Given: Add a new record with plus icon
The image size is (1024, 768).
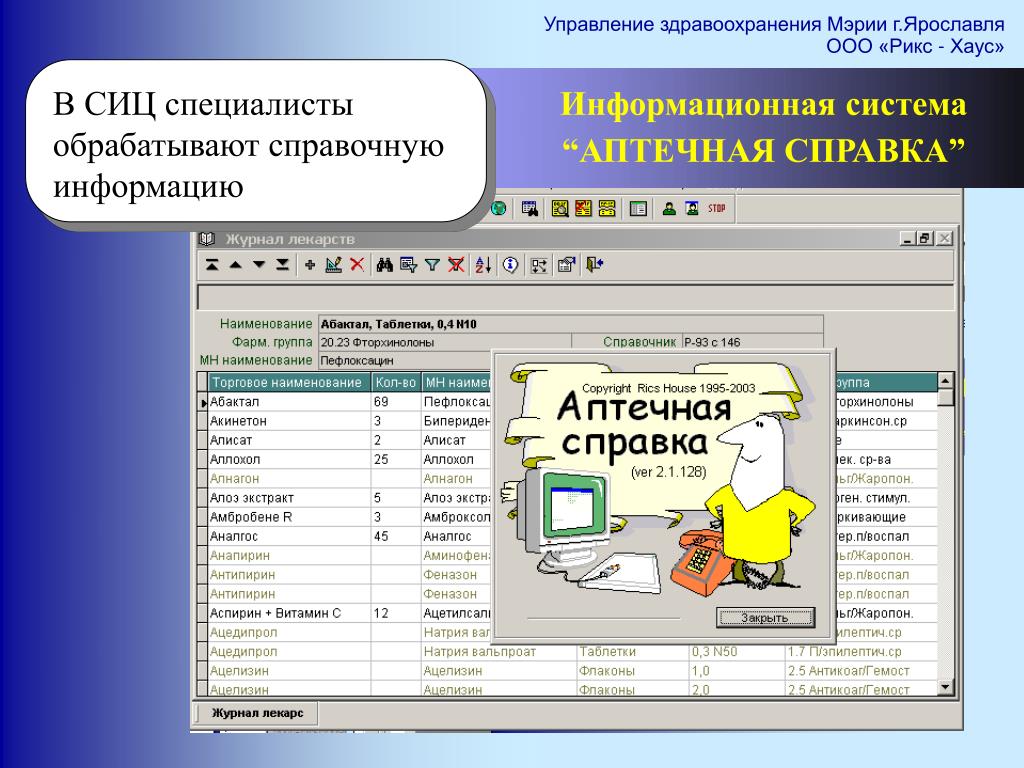Looking at the screenshot, I should 310,265.
